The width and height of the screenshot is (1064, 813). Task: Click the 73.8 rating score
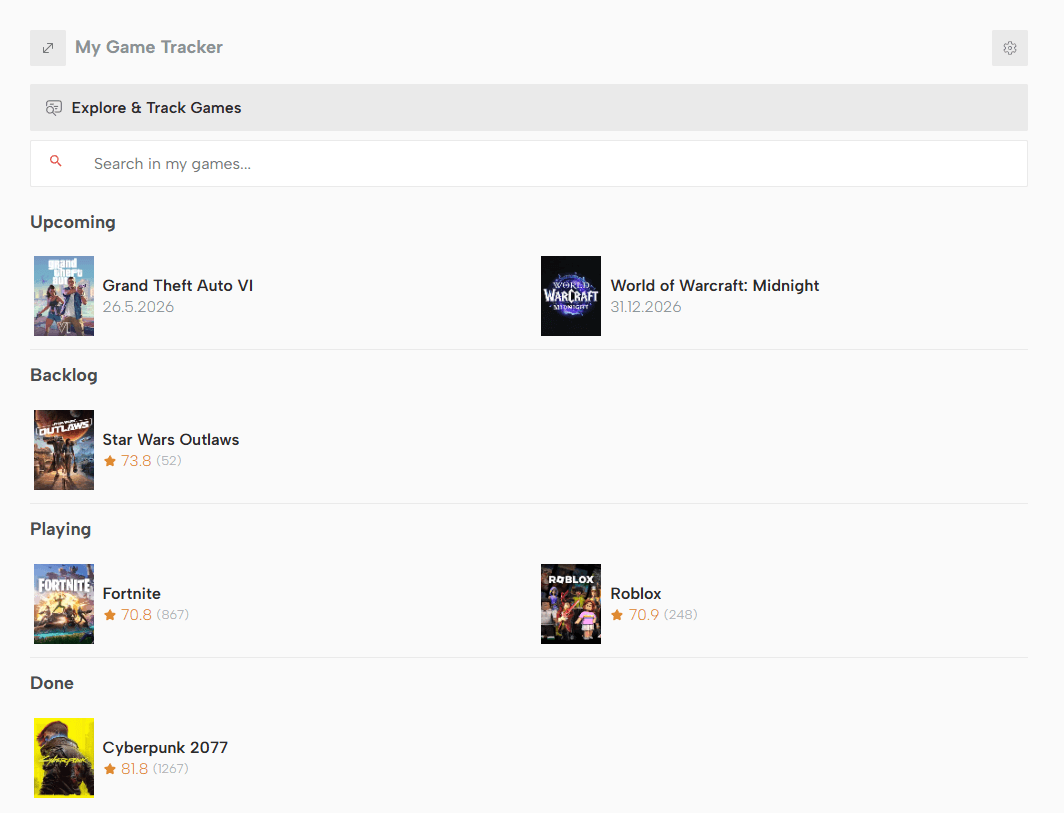136,461
